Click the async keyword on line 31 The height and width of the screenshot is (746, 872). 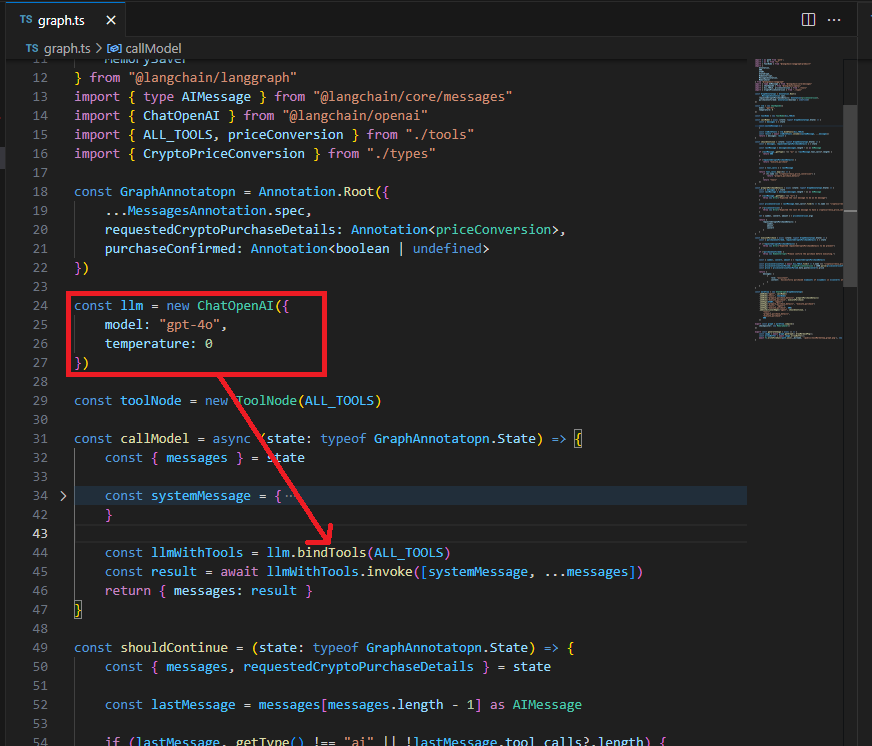point(231,438)
